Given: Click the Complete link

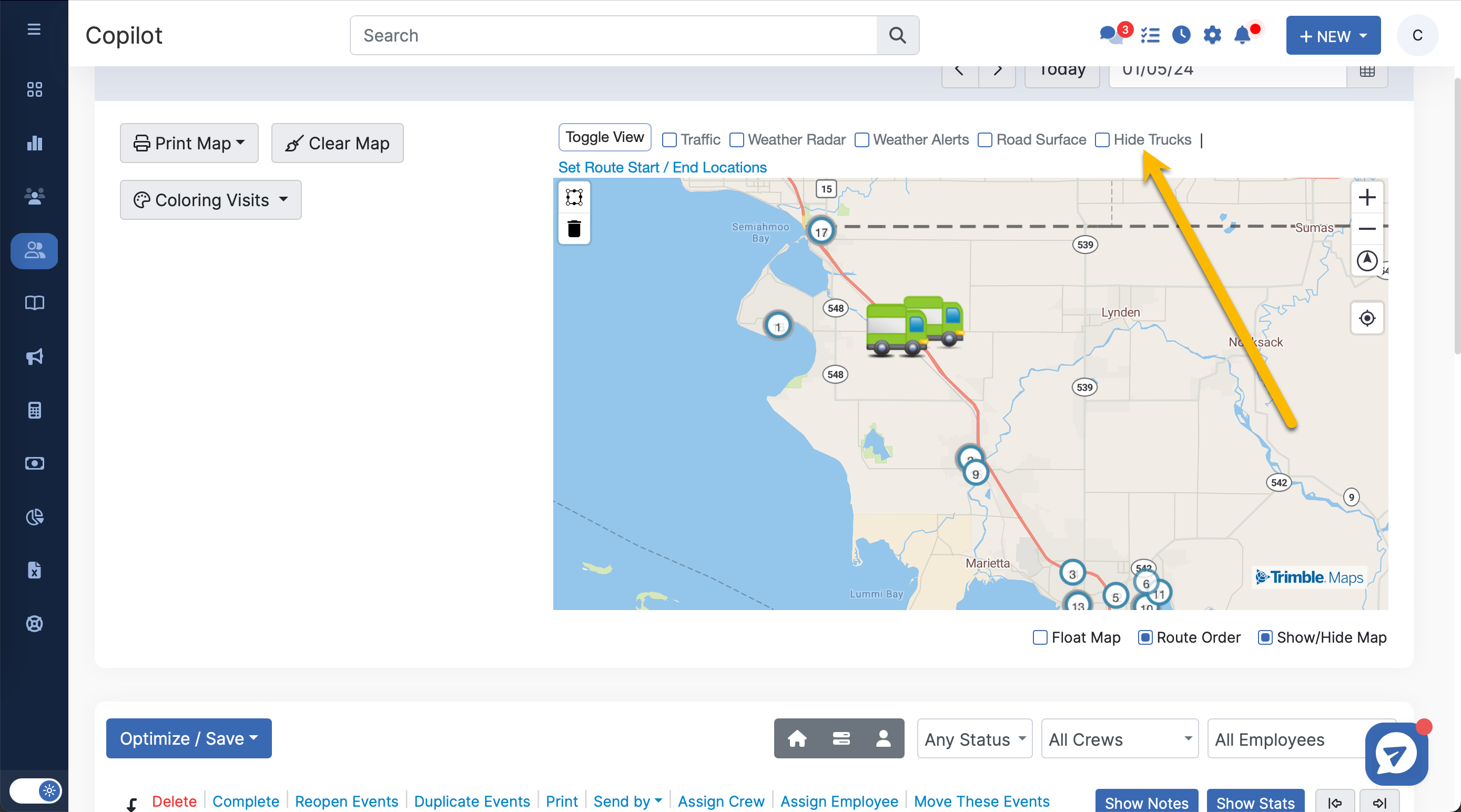Looking at the screenshot, I should [246, 801].
